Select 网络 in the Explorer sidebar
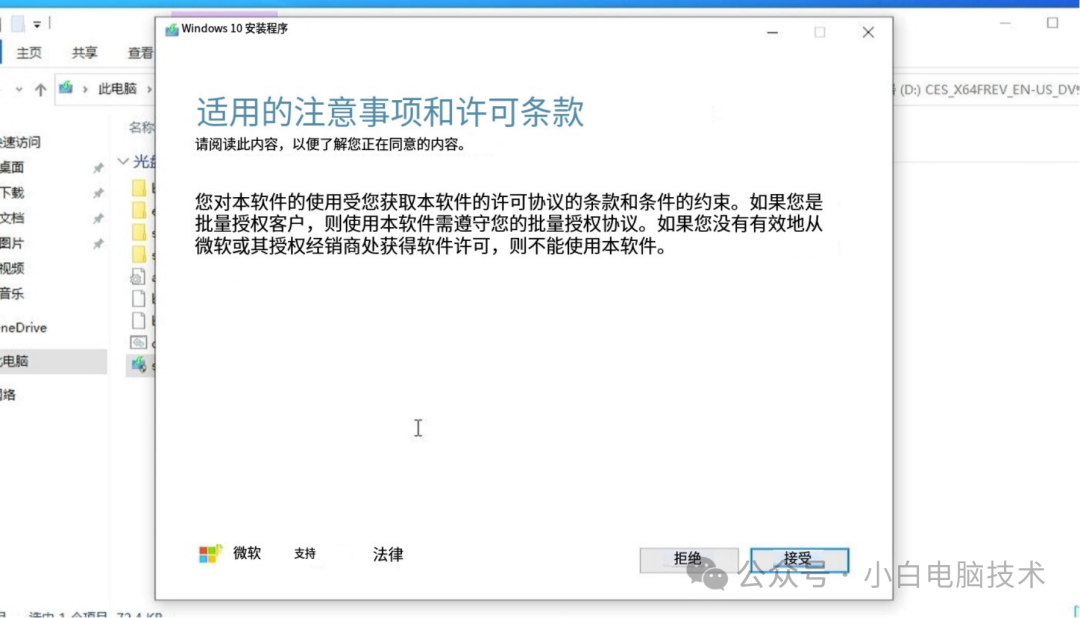Screen dimensions: 1080x618 pos(18,394)
